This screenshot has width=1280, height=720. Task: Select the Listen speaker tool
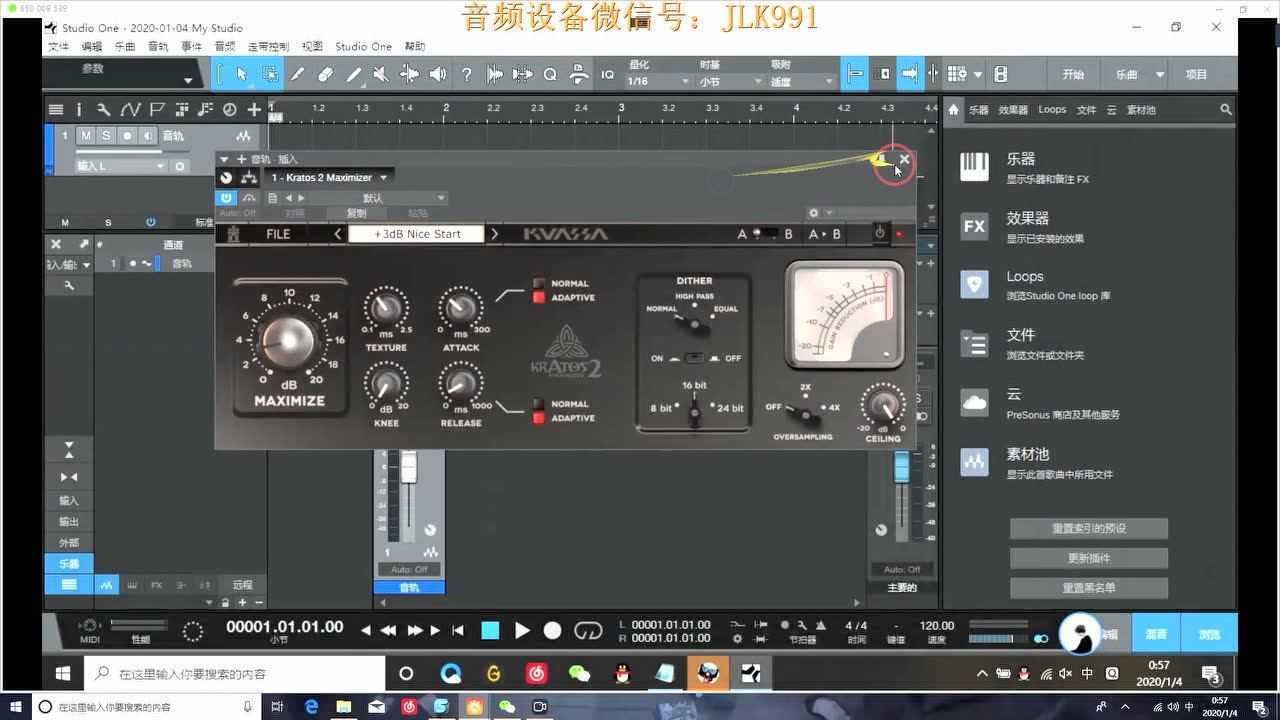click(x=438, y=74)
